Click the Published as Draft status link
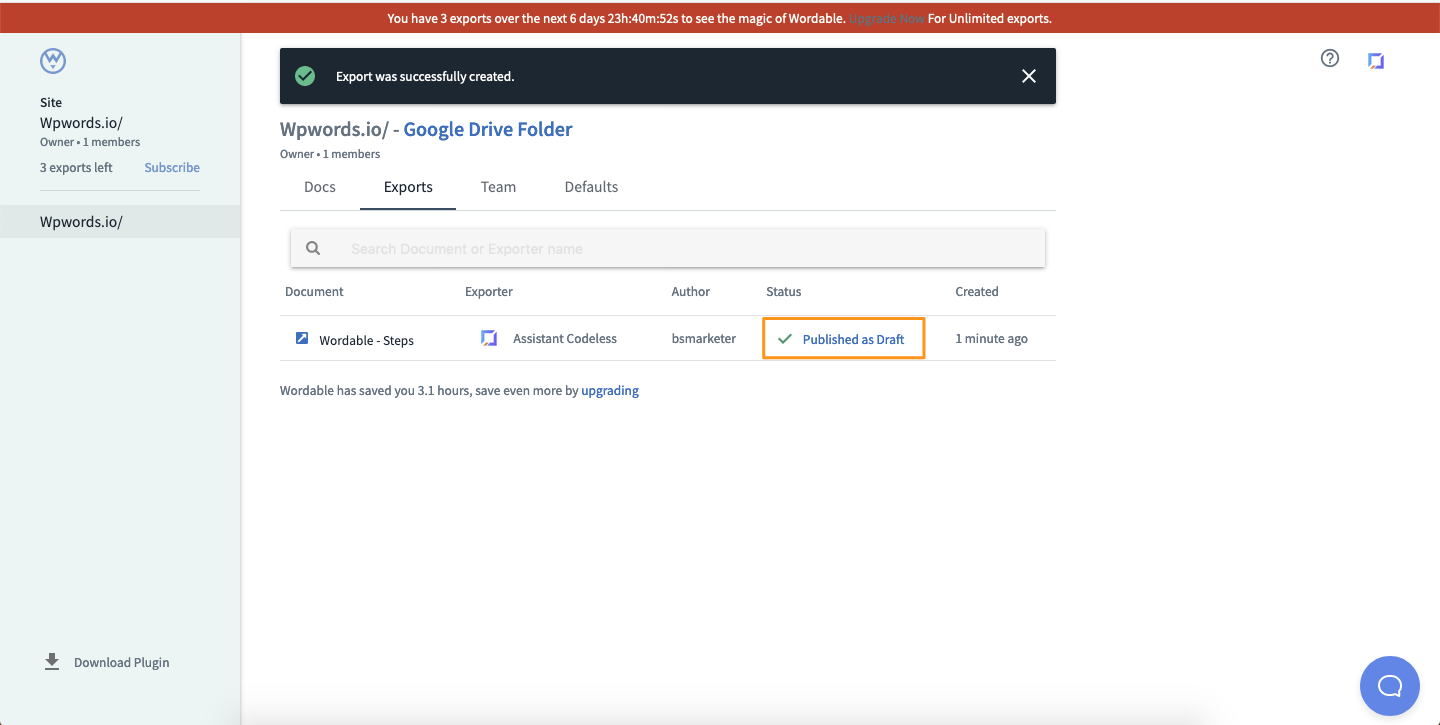1440x725 pixels. pyautogui.click(x=853, y=339)
